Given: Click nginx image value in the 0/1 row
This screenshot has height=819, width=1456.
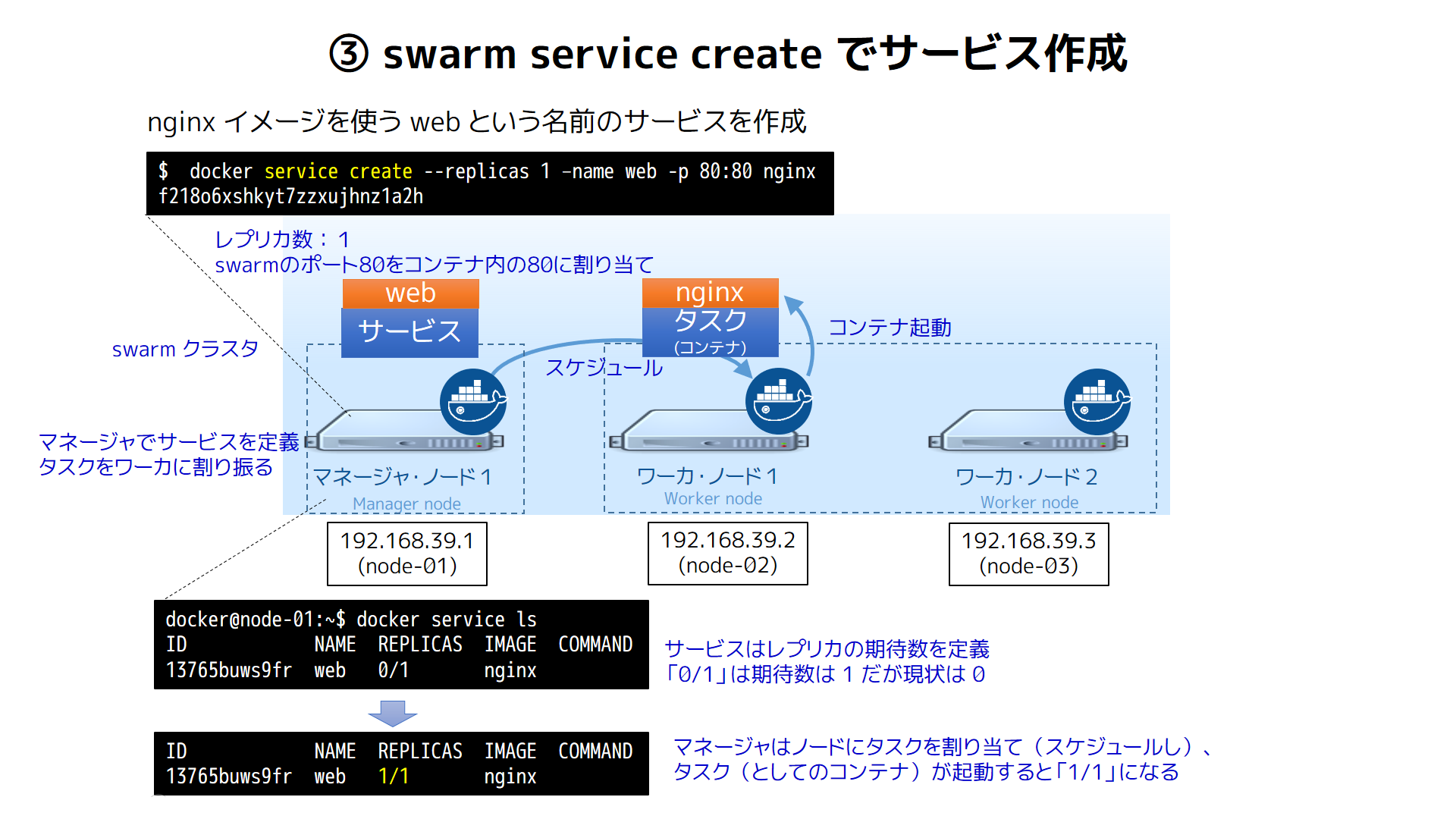Looking at the screenshot, I should (x=510, y=671).
